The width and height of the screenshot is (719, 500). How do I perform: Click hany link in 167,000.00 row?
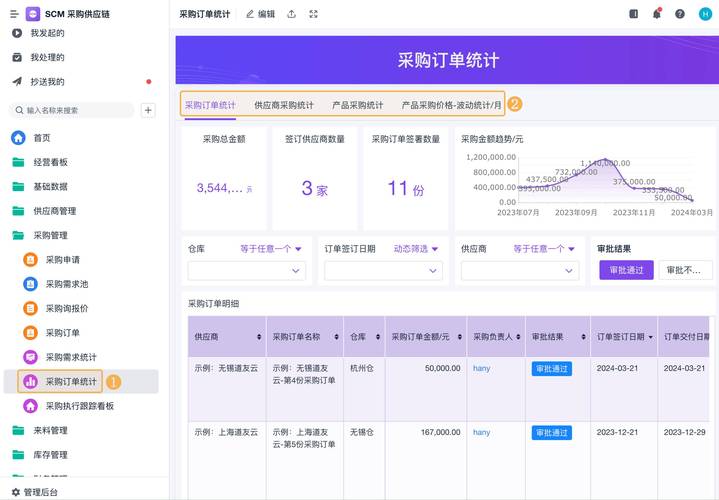(481, 432)
